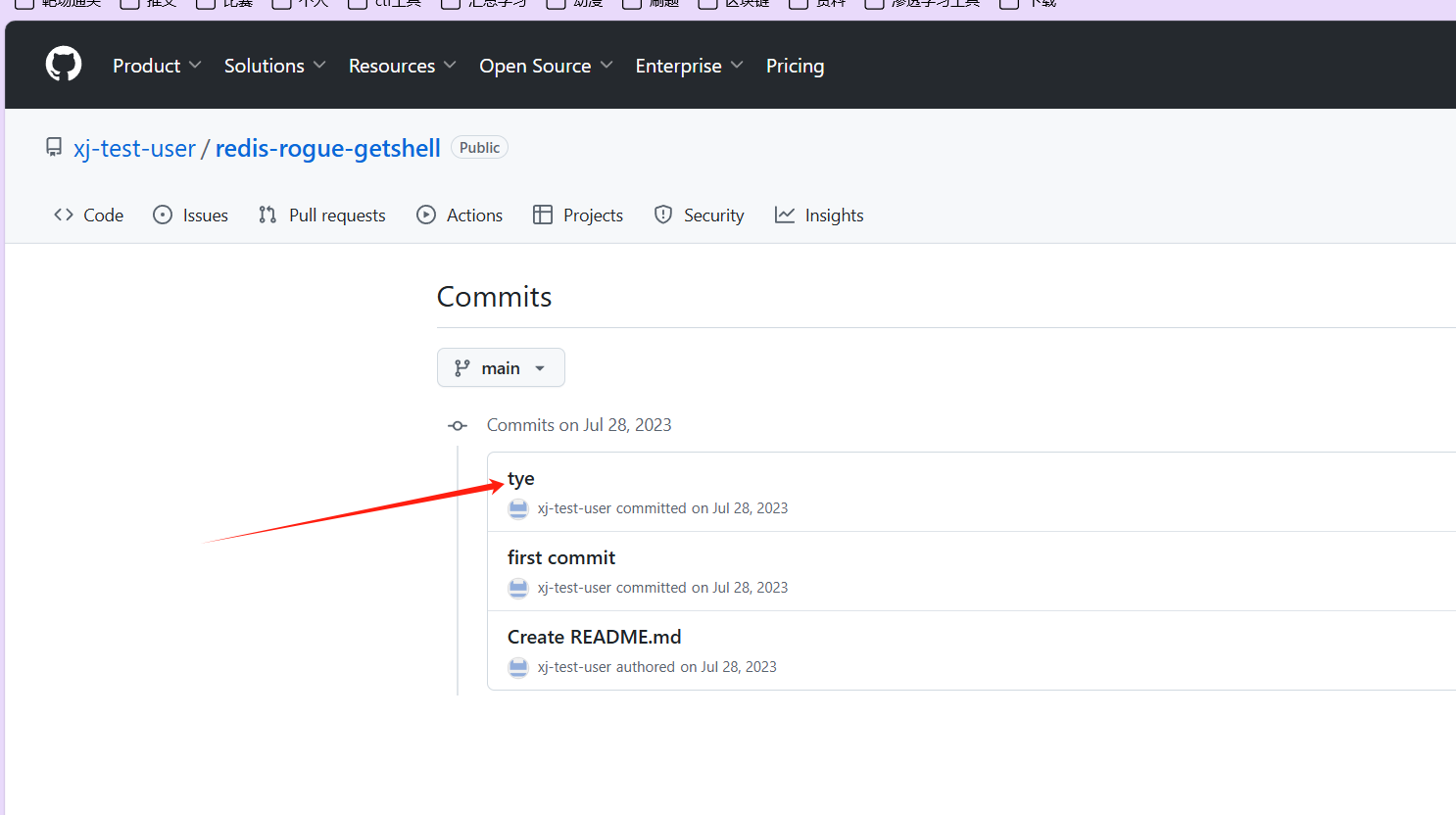Open the xj-test-user author link under Create README.md
Screen dimensions: 1456x815
tap(574, 667)
